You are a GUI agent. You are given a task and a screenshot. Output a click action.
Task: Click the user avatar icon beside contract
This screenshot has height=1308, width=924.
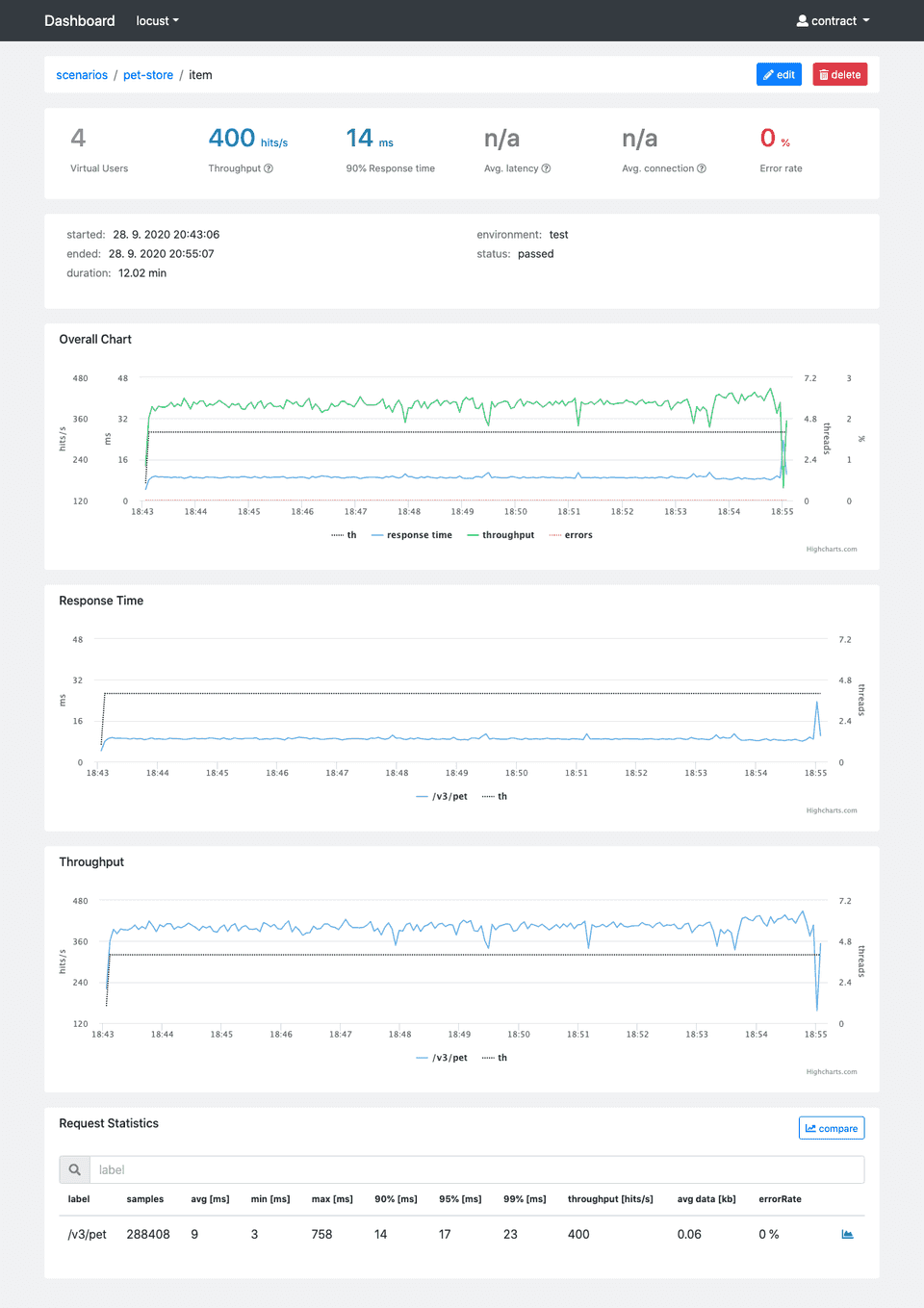[x=802, y=20]
